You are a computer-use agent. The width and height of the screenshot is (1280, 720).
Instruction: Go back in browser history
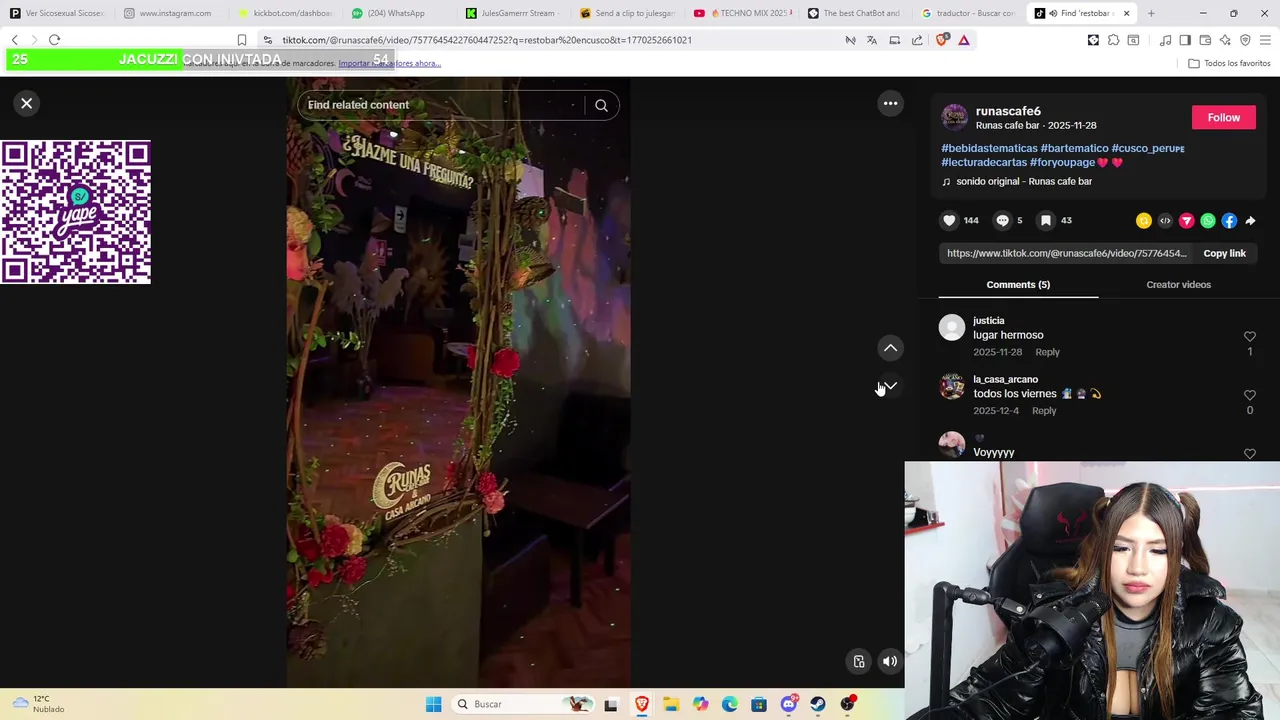tap(15, 40)
